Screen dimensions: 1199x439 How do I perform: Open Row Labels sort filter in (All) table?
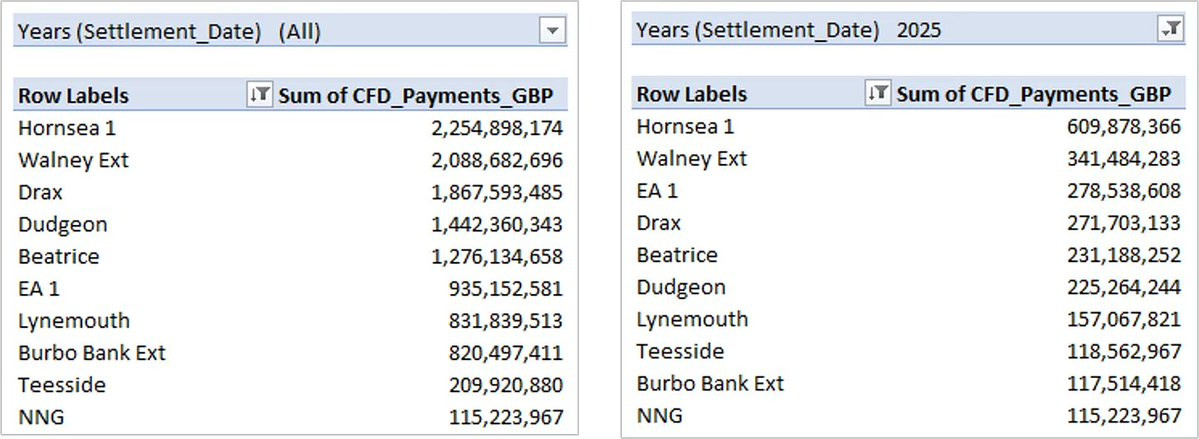click(x=260, y=95)
